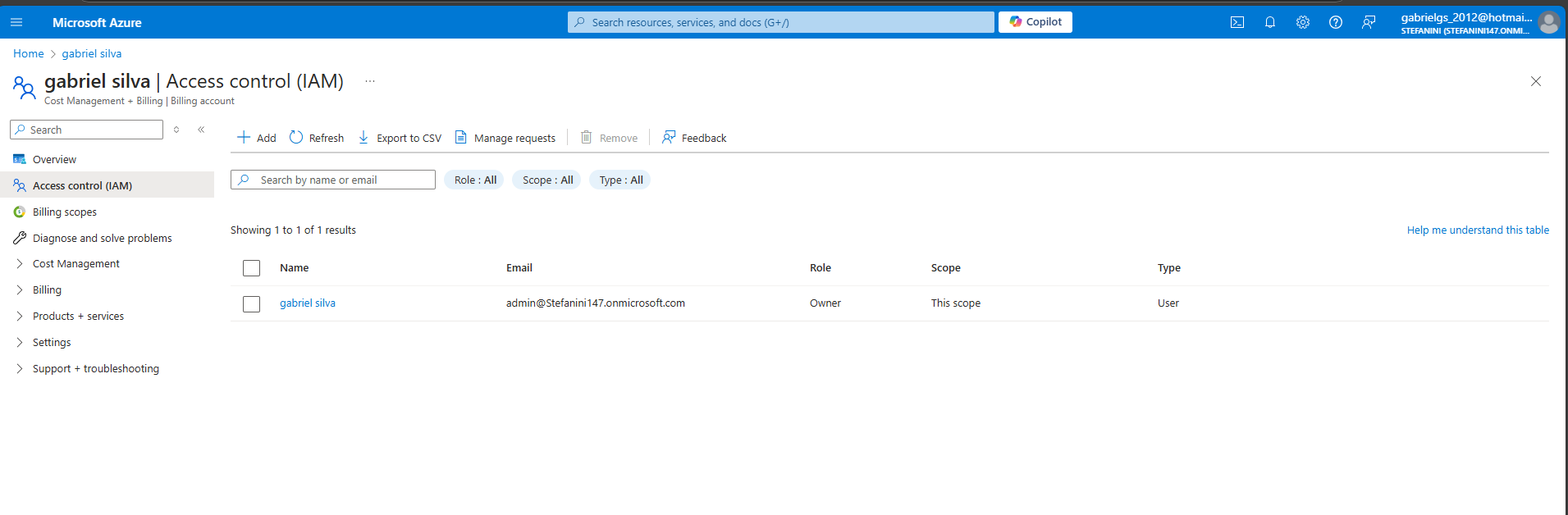This screenshot has height=515, width=1568.
Task: Open portal settings gear
Action: (1303, 22)
